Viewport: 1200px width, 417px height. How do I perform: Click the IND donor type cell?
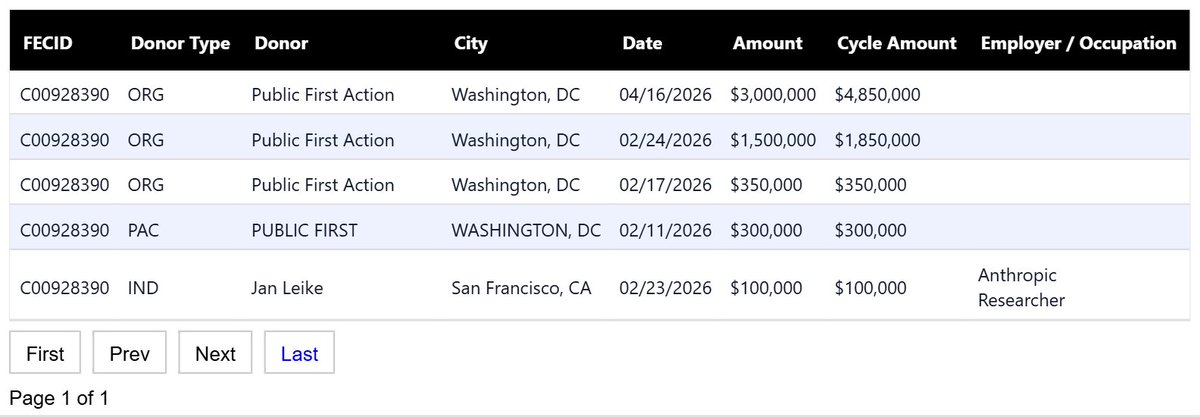pos(143,288)
